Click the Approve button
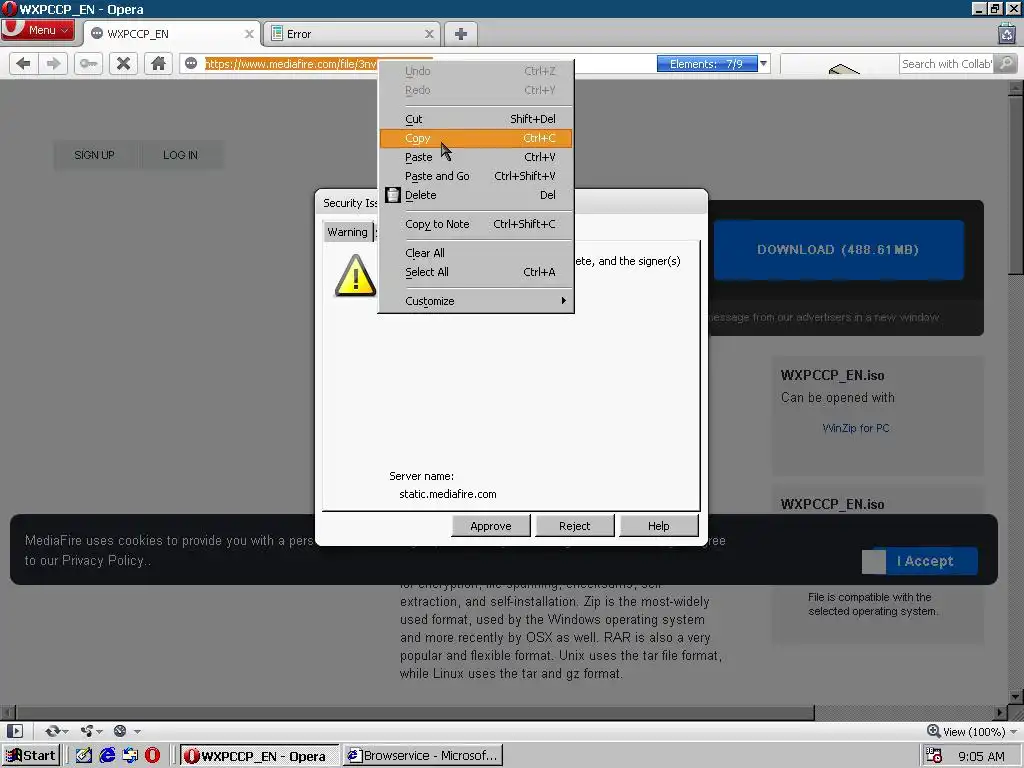Image resolution: width=1024 pixels, height=768 pixels. (490, 526)
